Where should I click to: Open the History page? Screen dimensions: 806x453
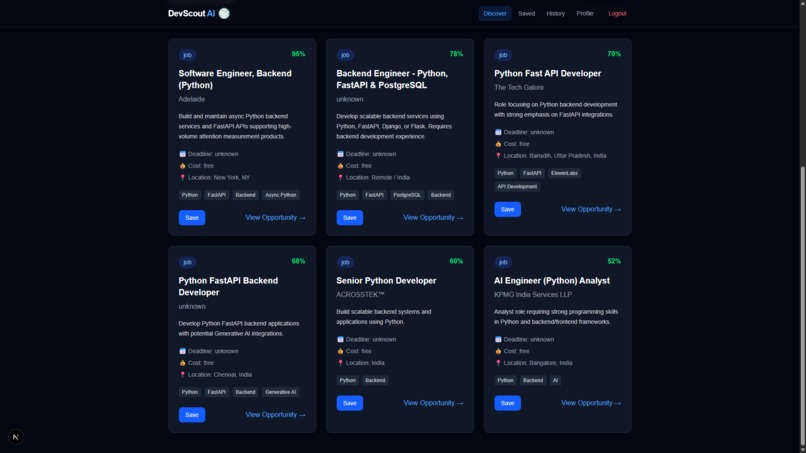(555, 13)
